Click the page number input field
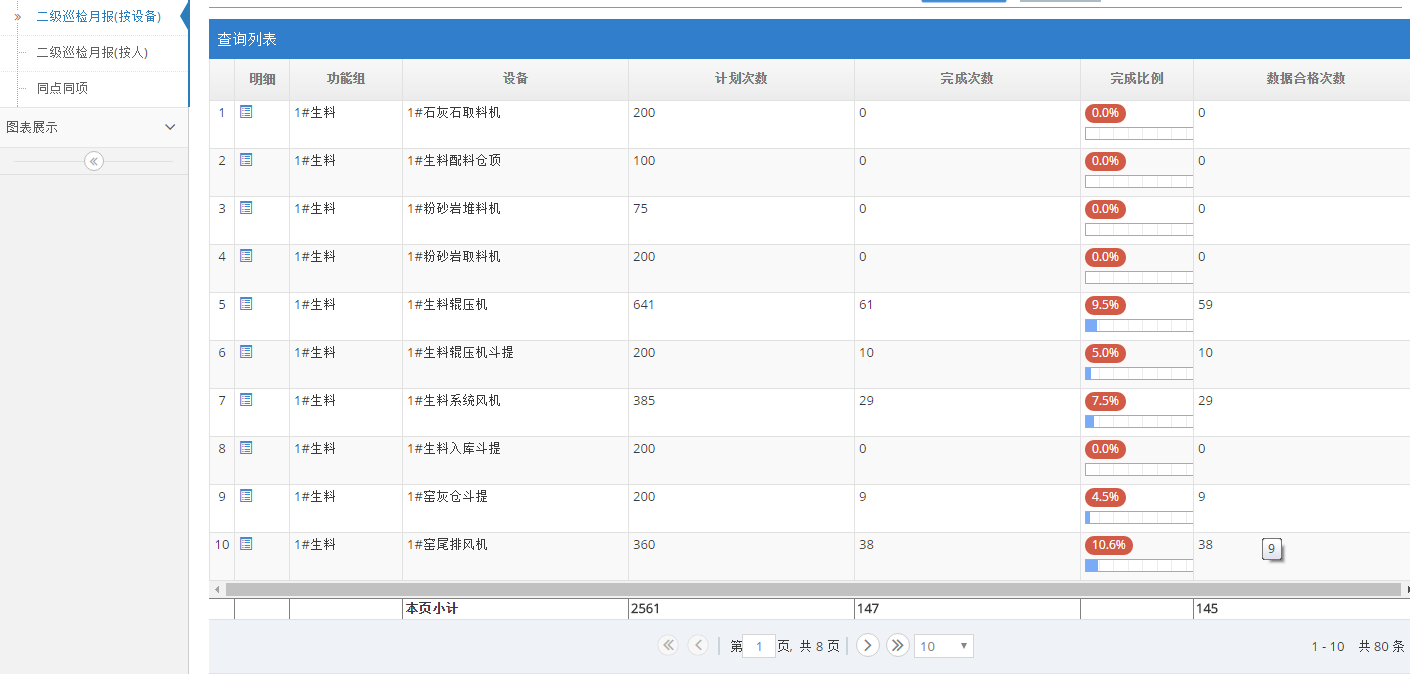The width and height of the screenshot is (1410, 674). click(x=759, y=647)
